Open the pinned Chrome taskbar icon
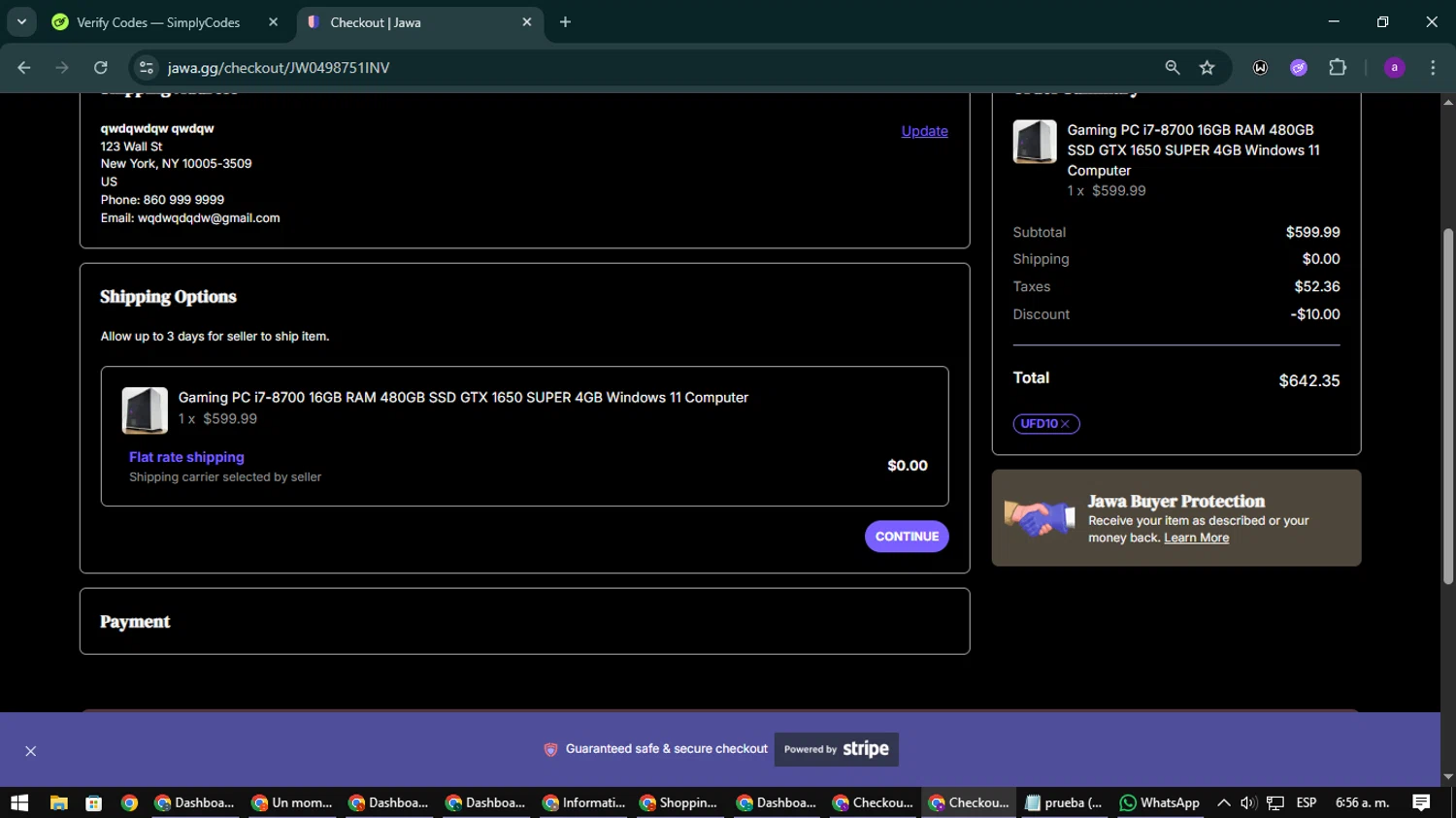Screen dimensions: 1456x818 pos(129,802)
